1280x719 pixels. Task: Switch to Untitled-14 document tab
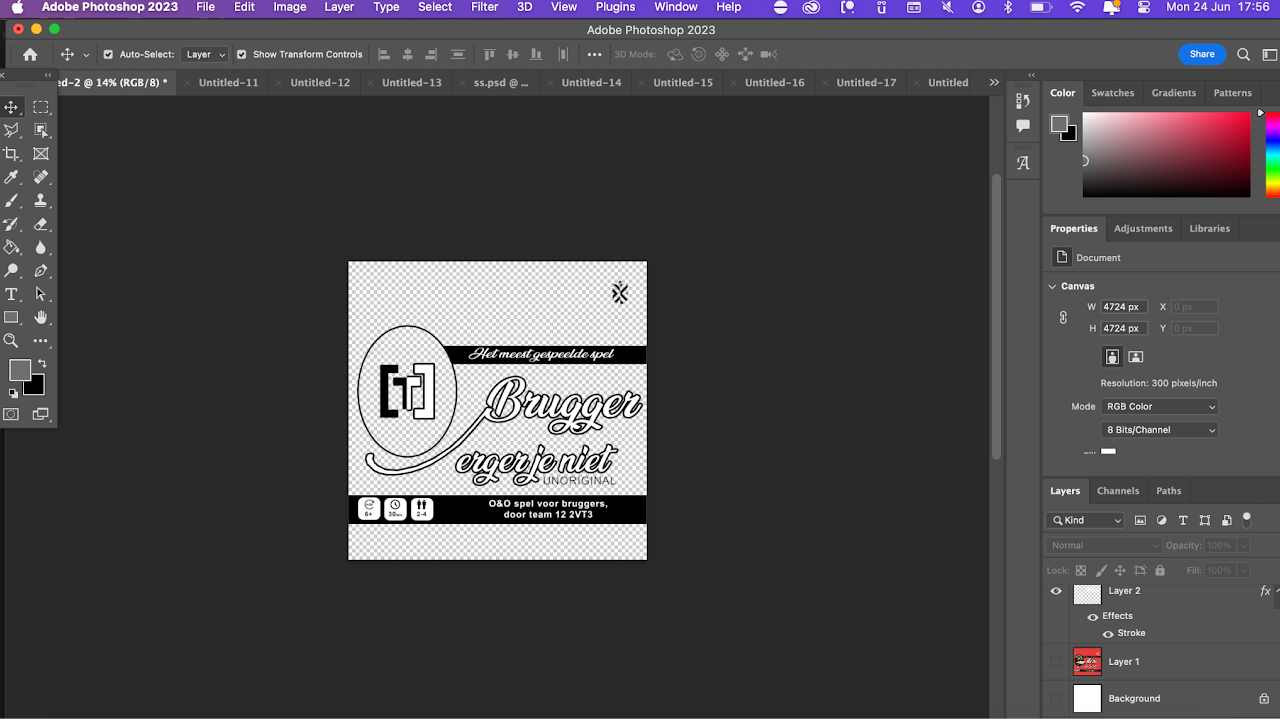click(591, 82)
